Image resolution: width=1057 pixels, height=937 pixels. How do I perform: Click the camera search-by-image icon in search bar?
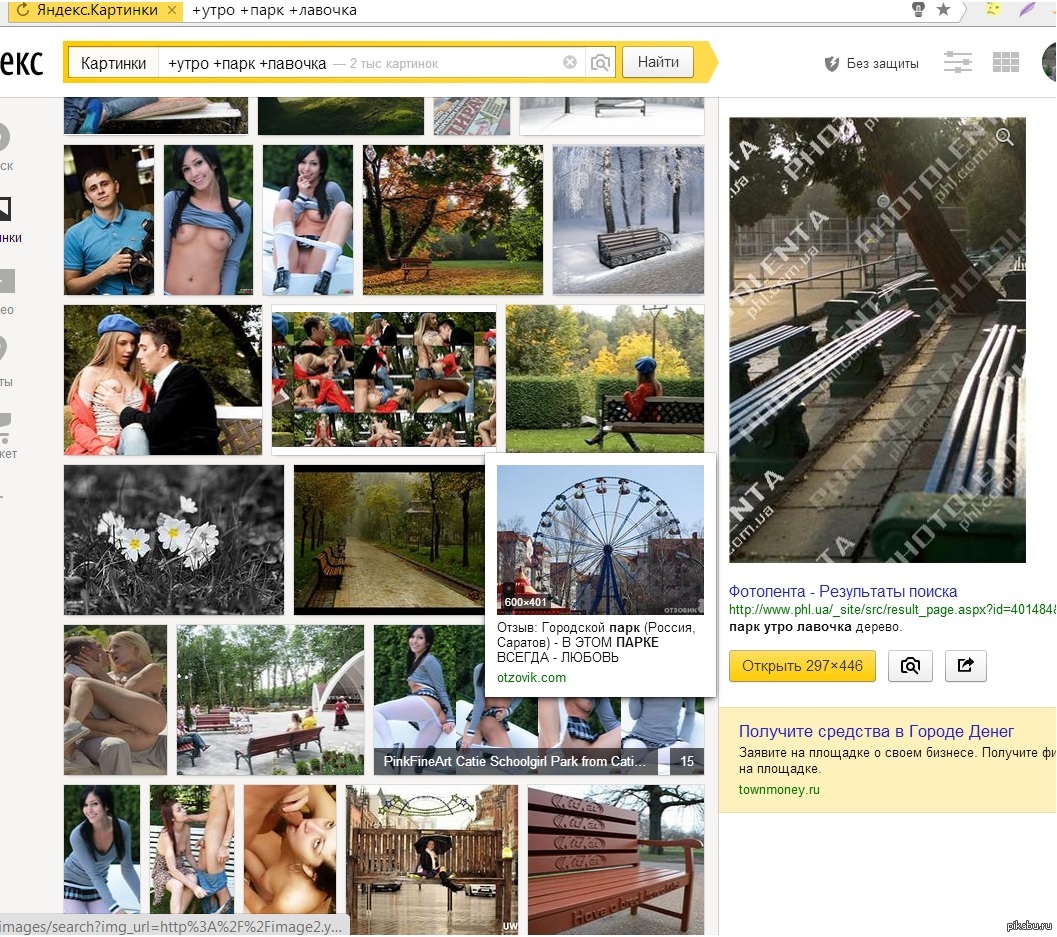[600, 63]
